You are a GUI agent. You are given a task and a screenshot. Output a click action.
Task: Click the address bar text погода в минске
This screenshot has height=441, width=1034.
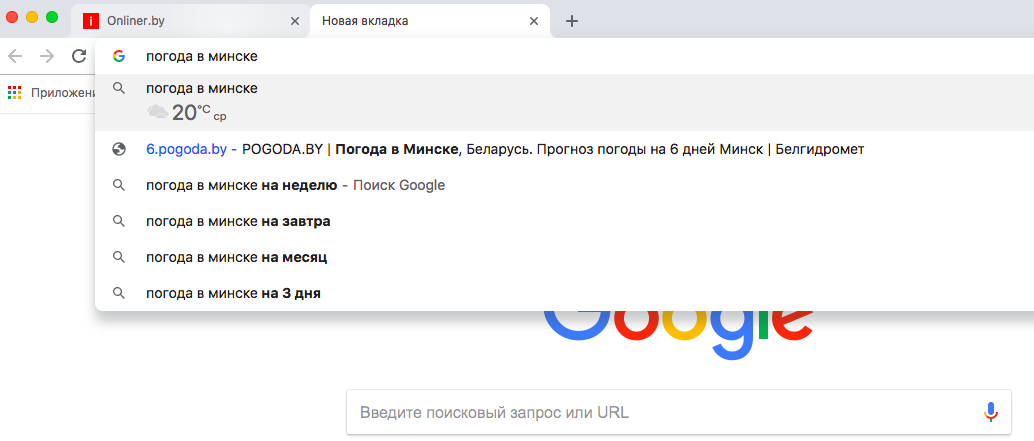point(202,57)
